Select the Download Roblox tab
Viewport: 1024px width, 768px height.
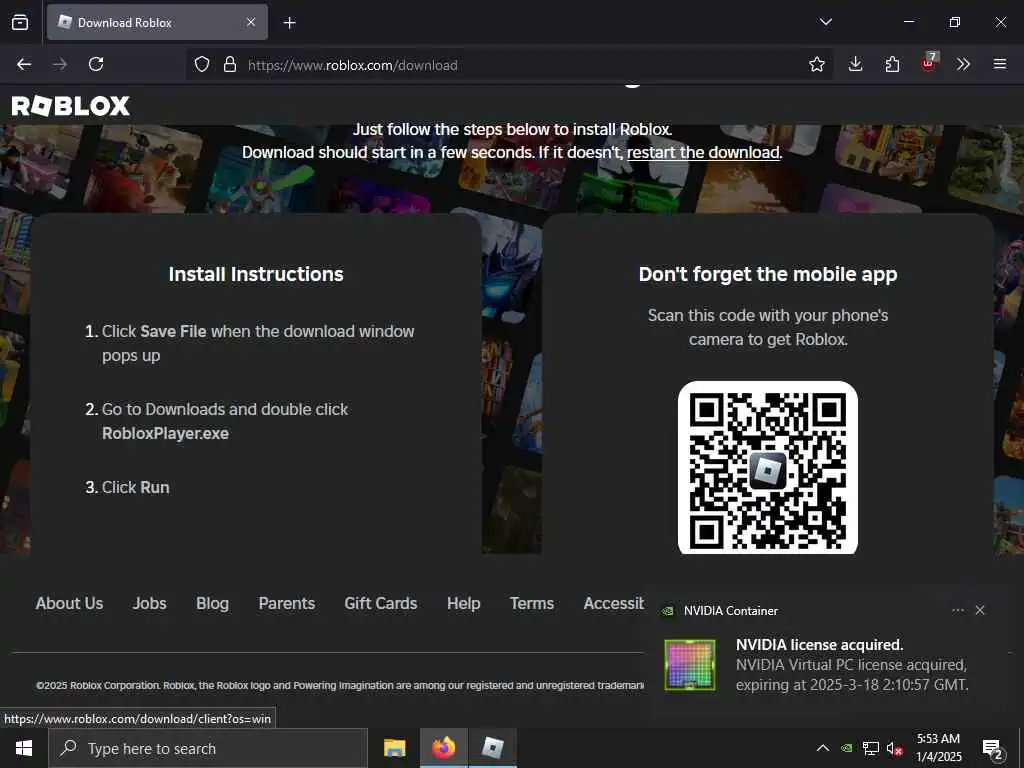click(x=157, y=22)
